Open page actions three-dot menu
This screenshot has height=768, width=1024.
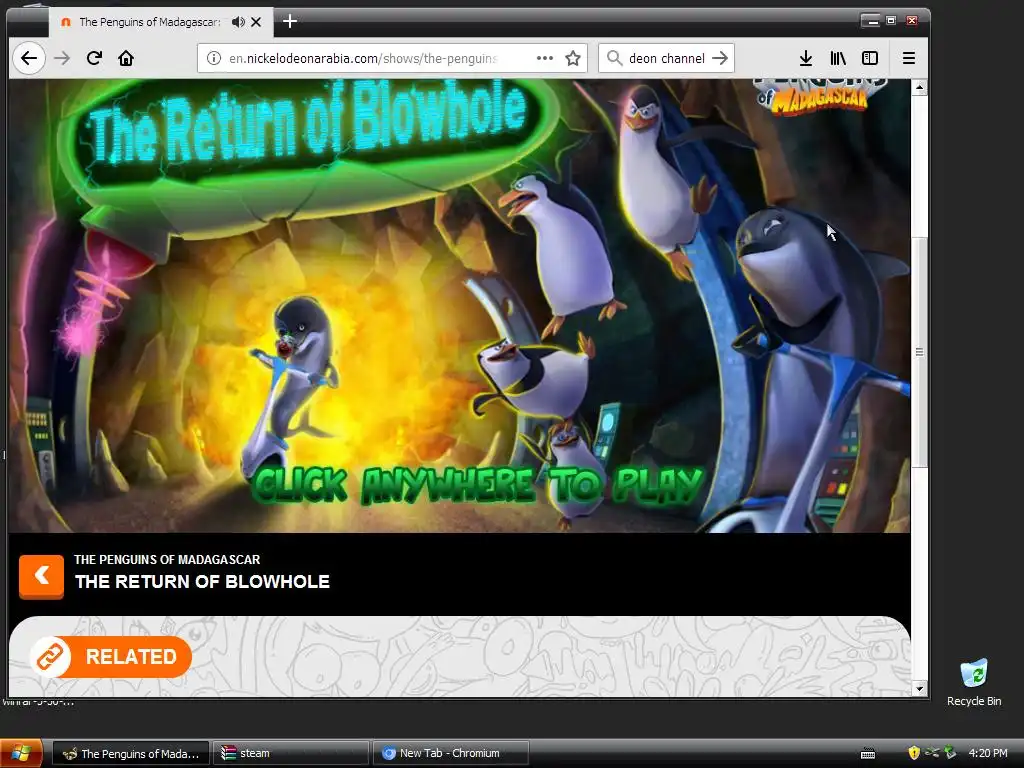(545, 58)
